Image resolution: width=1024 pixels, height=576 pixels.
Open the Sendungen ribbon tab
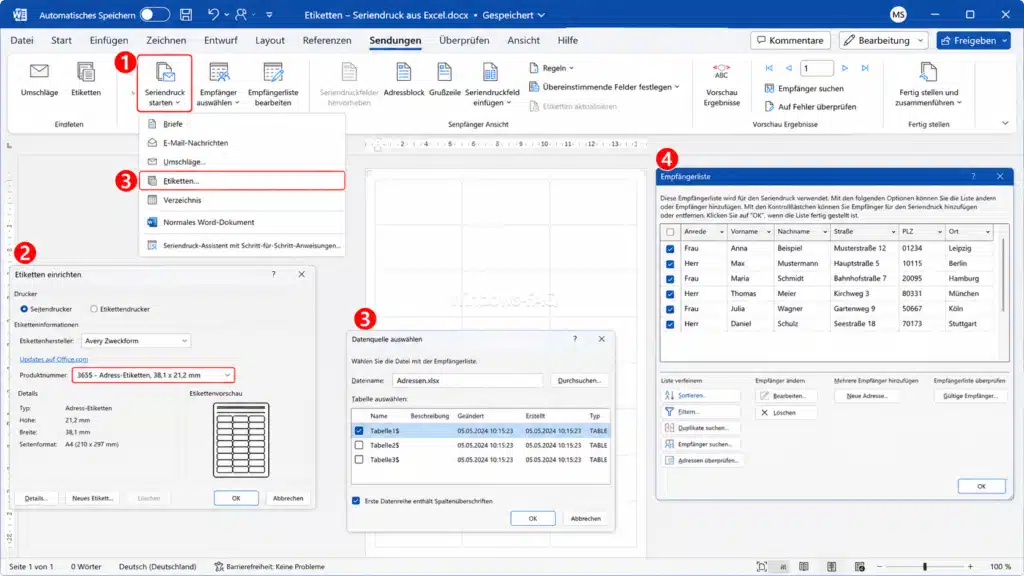395,40
